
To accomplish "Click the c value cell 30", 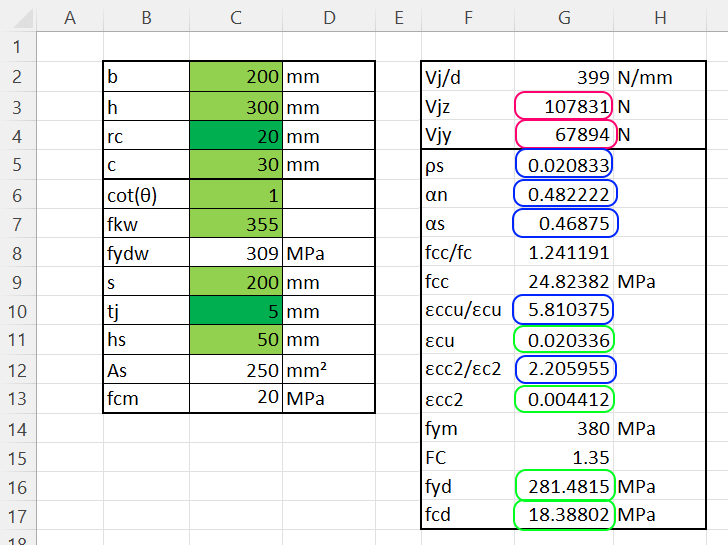I will coord(236,164).
